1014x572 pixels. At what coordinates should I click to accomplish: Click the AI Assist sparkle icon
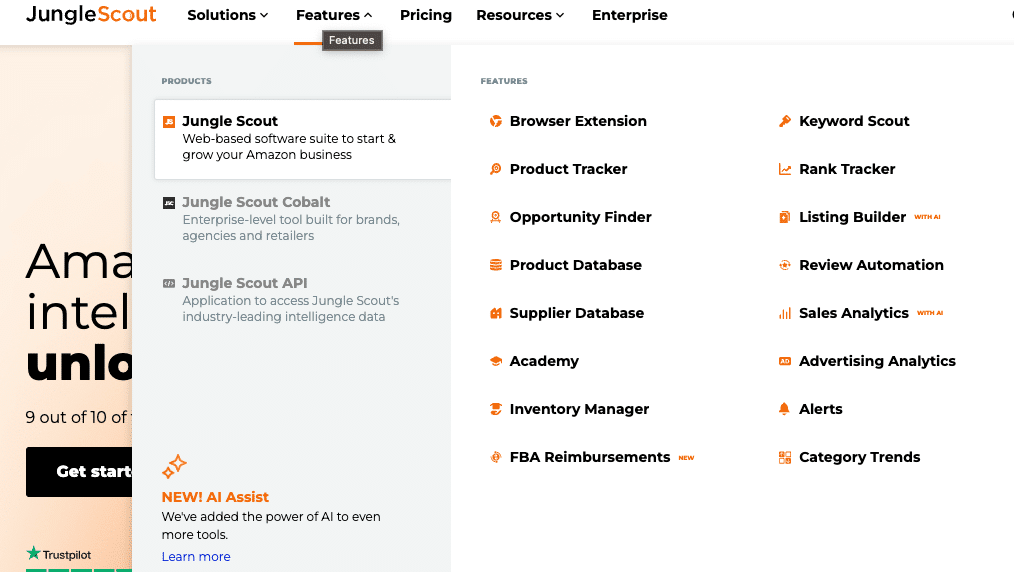point(174,466)
